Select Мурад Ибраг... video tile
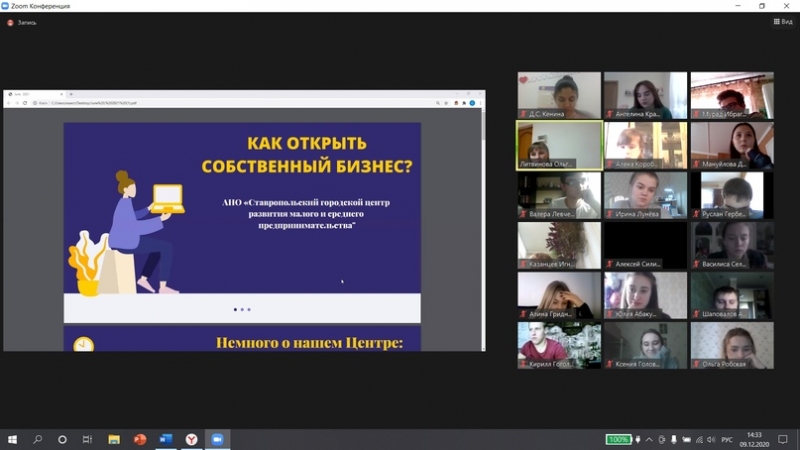Screen dimensions: 800x450 point(732,95)
